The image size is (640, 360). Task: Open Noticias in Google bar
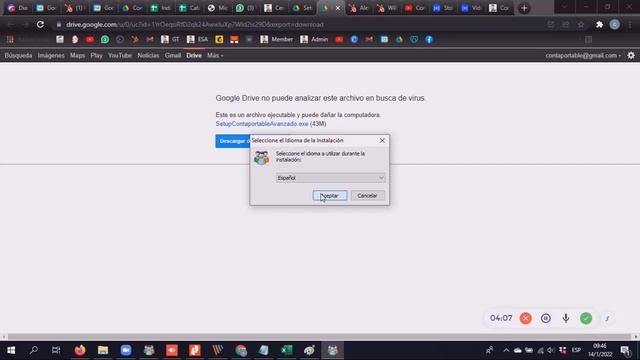coord(148,56)
